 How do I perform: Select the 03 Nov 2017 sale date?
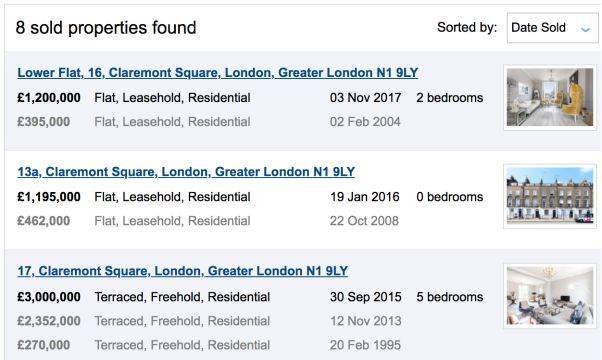[366, 97]
